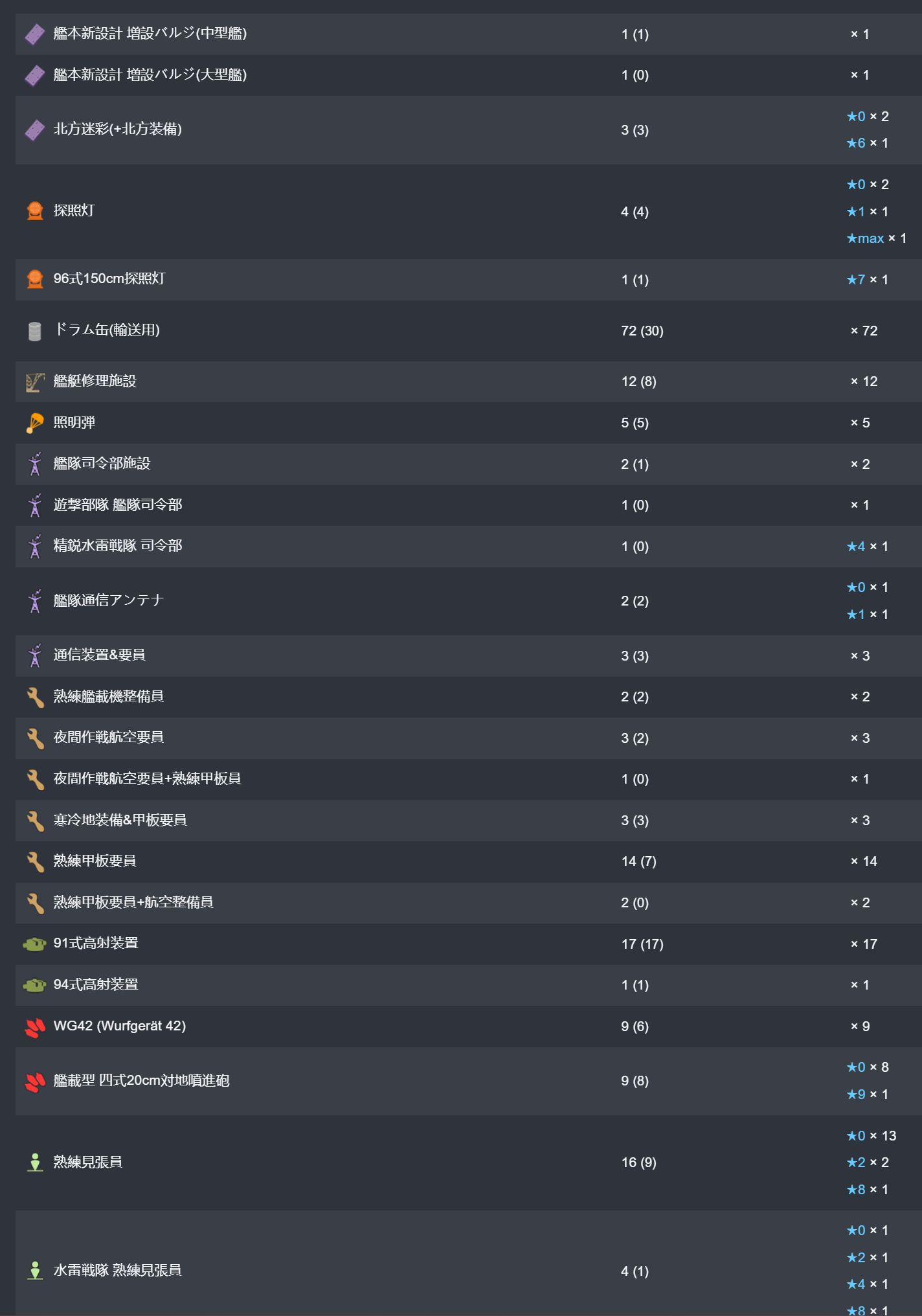Click the crane icon for 艦艇修理施設

pos(35,381)
